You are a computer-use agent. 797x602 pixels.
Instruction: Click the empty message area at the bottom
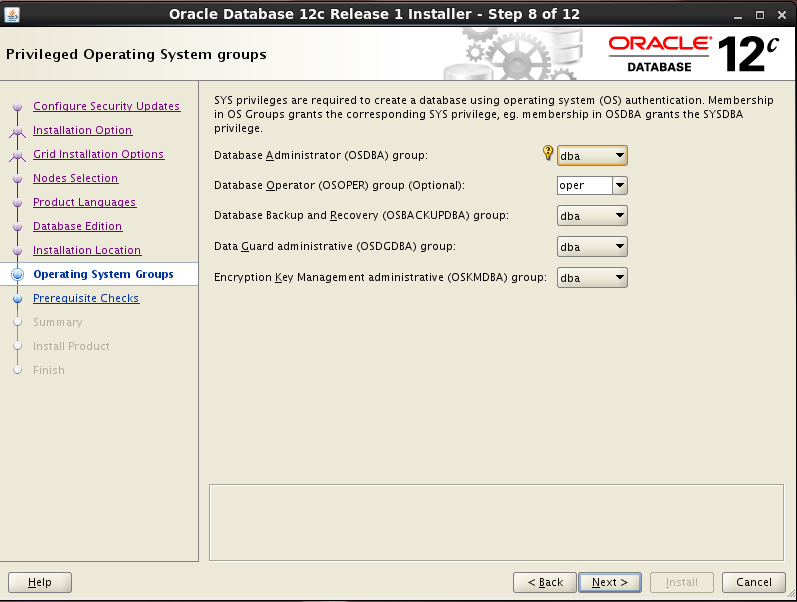497,523
